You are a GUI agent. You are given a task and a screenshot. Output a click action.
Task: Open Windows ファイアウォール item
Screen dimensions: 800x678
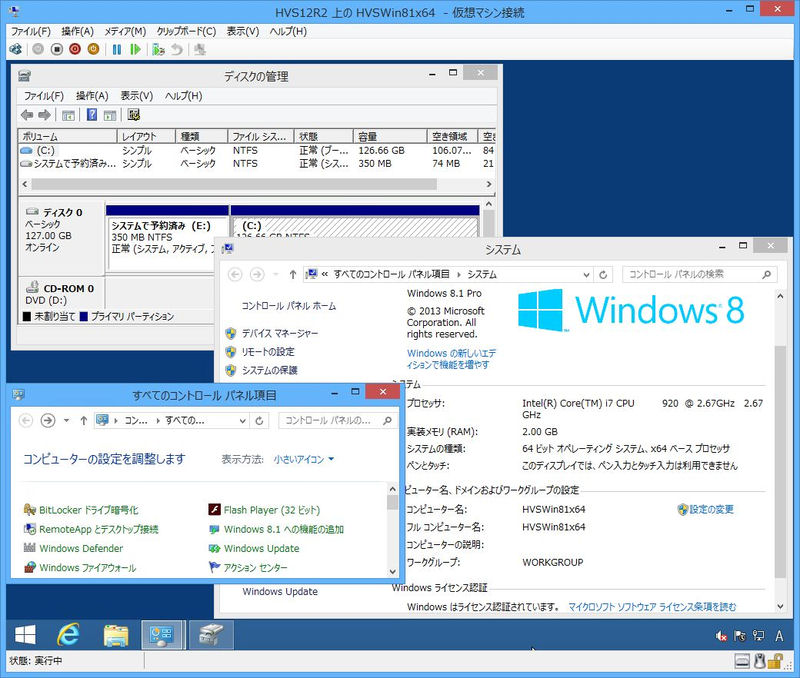pyautogui.click(x=88, y=568)
